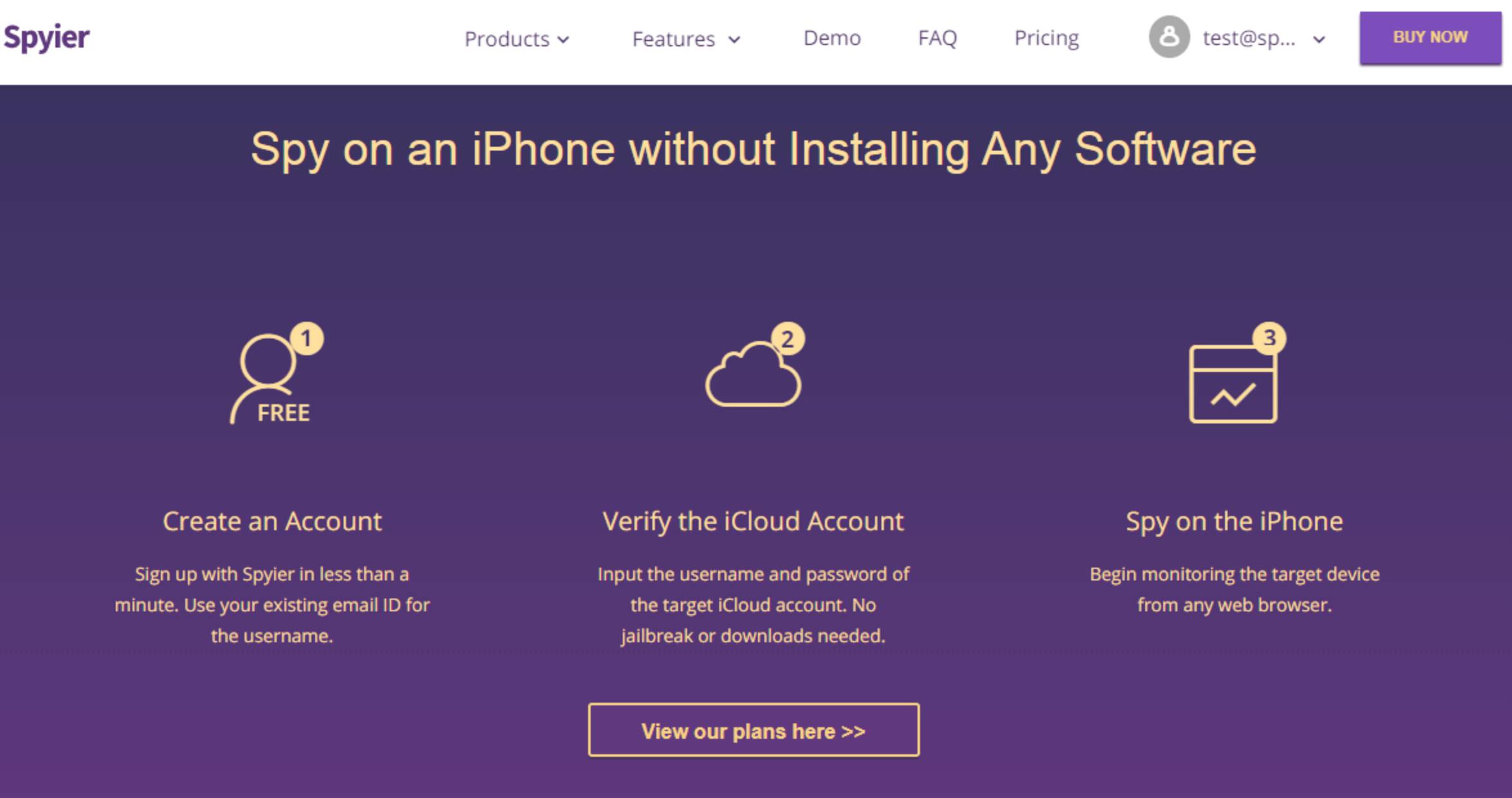Open the Products dropdown menu
1512x798 pixels.
pyautogui.click(x=517, y=39)
